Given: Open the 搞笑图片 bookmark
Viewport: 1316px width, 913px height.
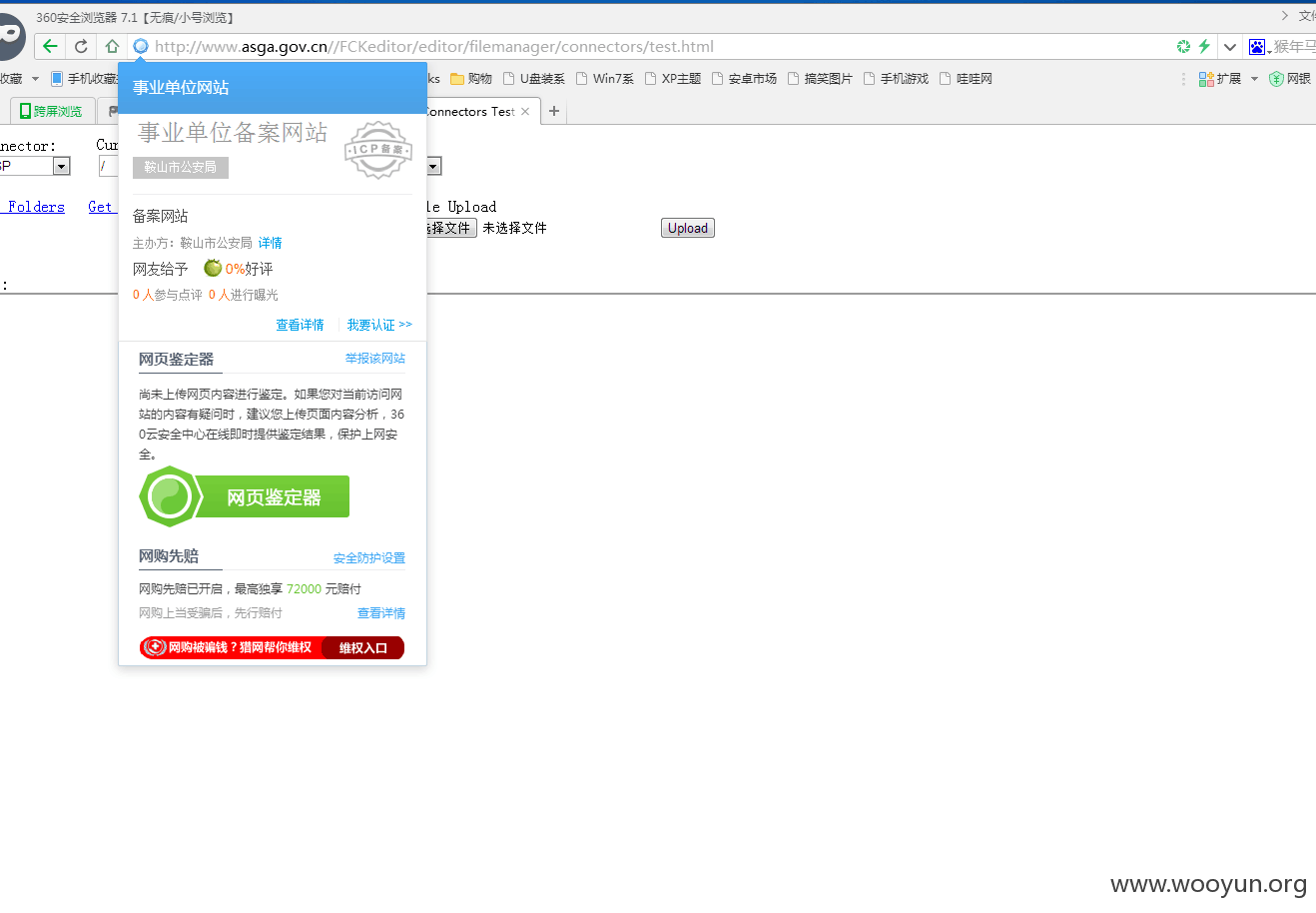Looking at the screenshot, I should click(x=821, y=79).
